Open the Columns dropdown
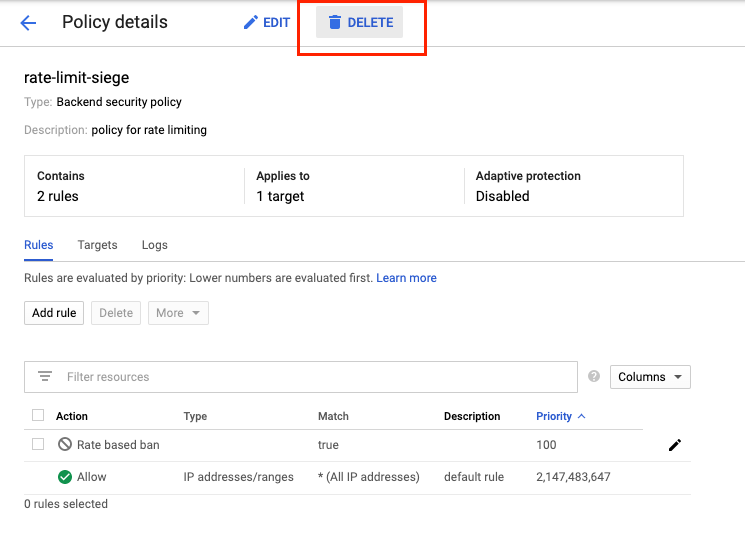 [x=650, y=377]
